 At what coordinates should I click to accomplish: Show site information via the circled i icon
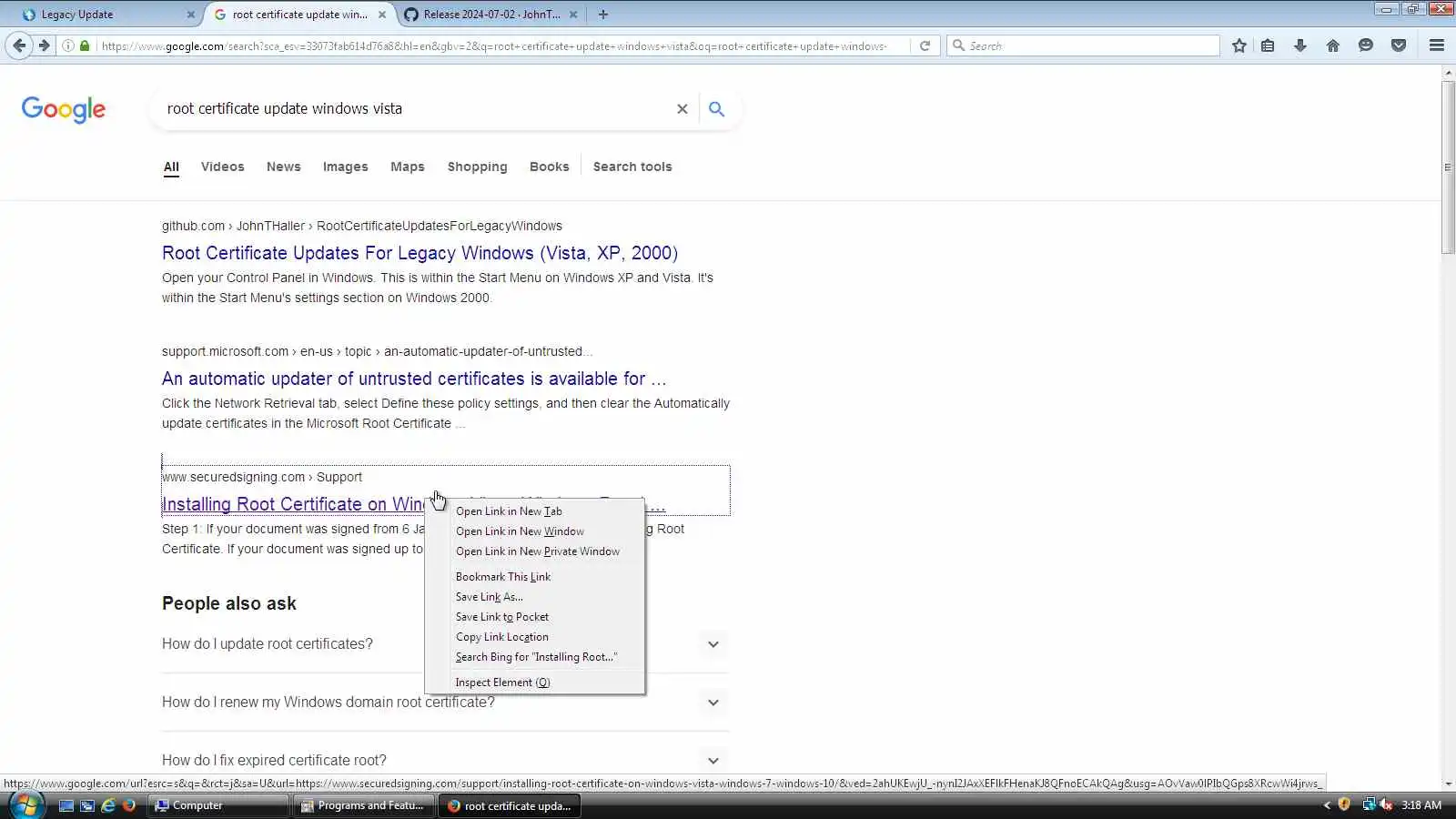(x=68, y=45)
